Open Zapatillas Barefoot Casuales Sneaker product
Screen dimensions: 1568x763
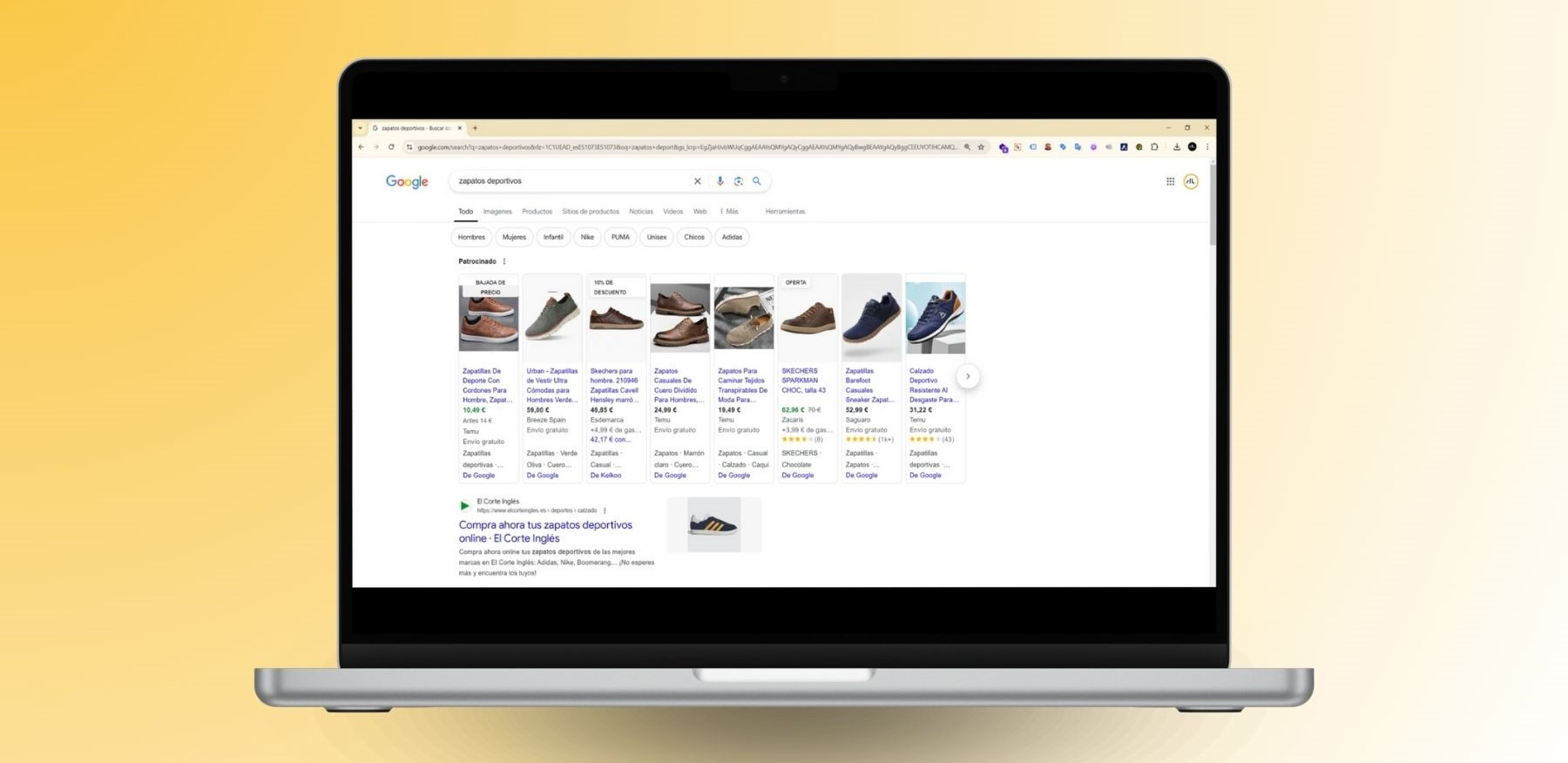(869, 385)
